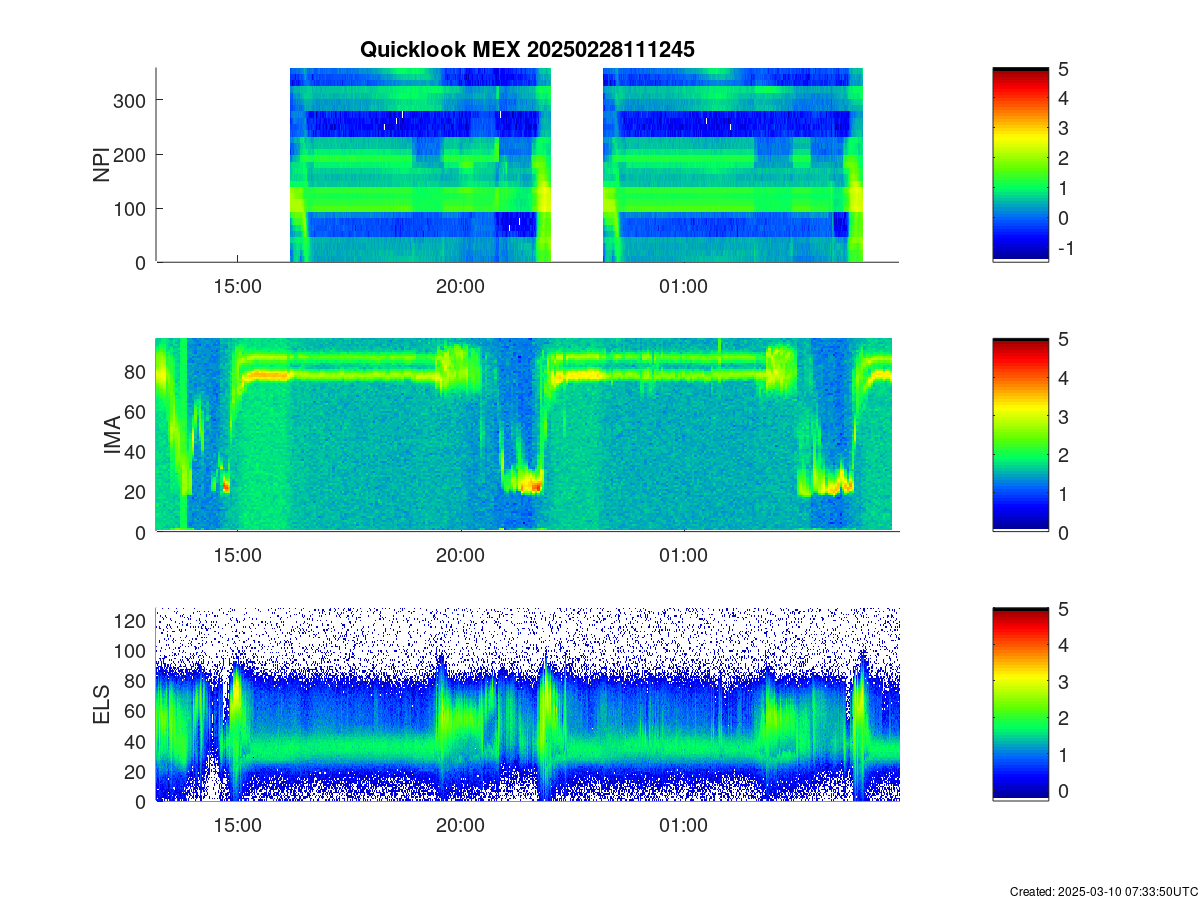1200x900 pixels.
Task: Click the 60 tick on ELS y-axis
Action: 134,711
